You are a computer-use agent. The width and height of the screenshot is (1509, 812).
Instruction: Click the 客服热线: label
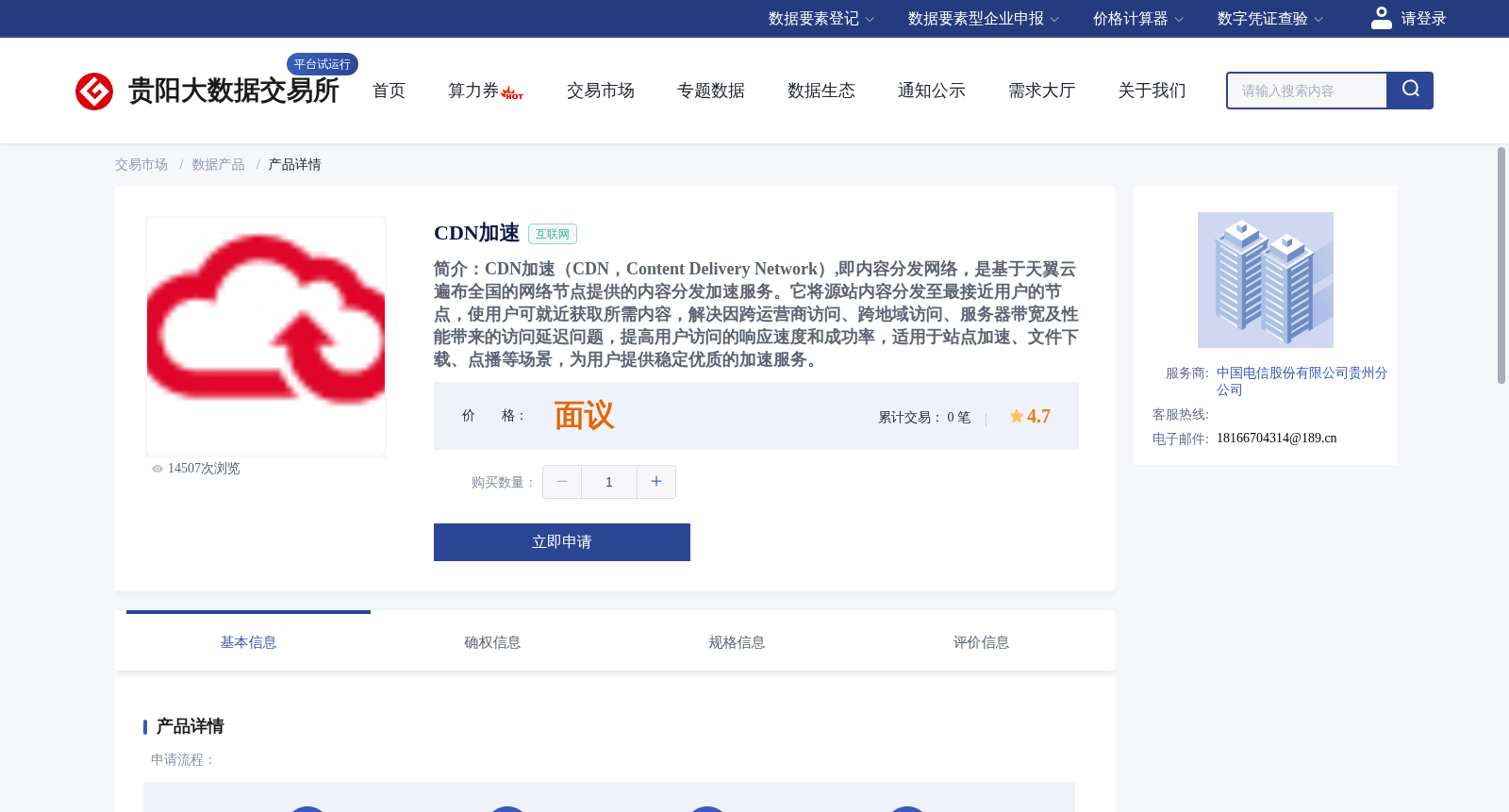[x=1181, y=415]
